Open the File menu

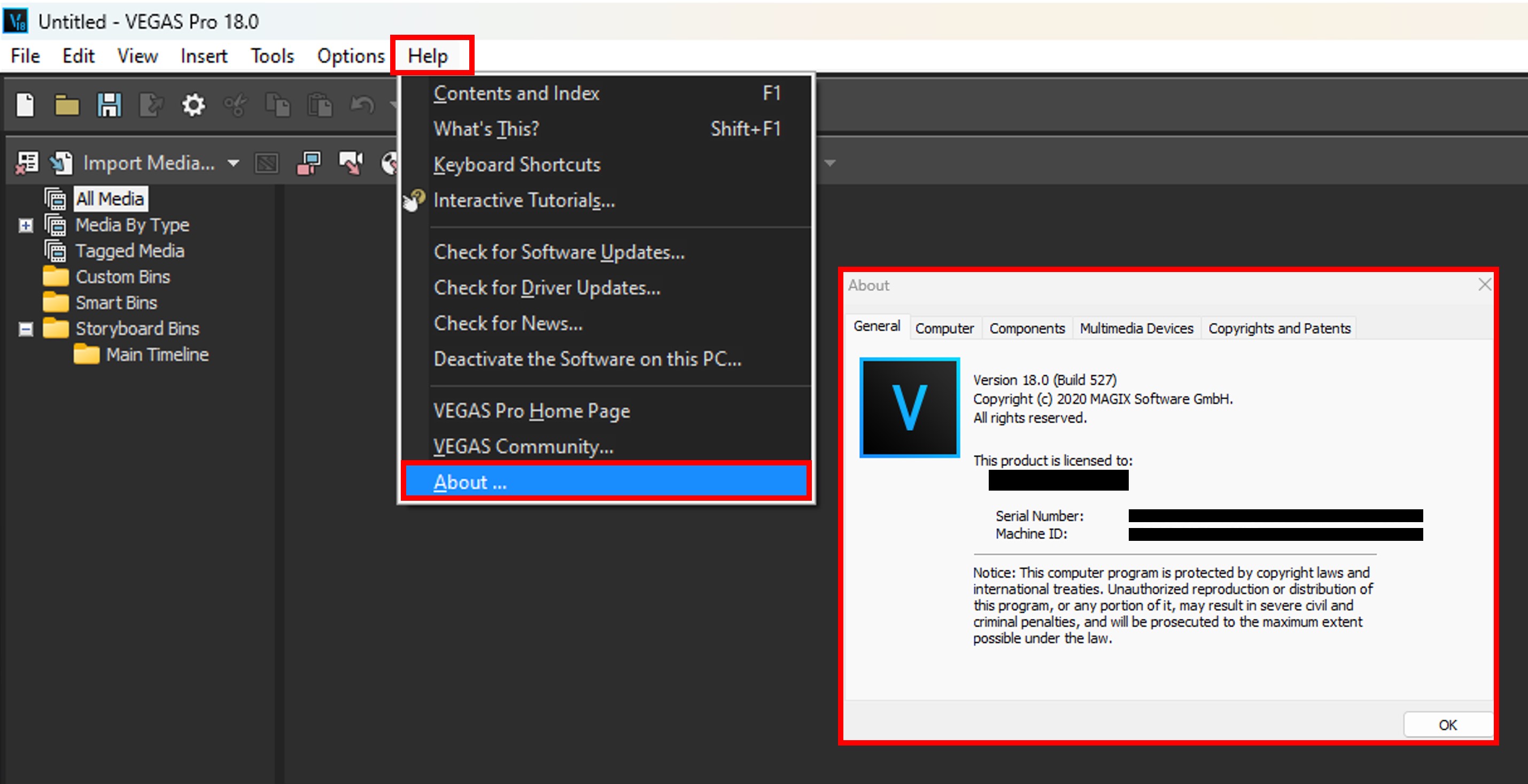[26, 56]
